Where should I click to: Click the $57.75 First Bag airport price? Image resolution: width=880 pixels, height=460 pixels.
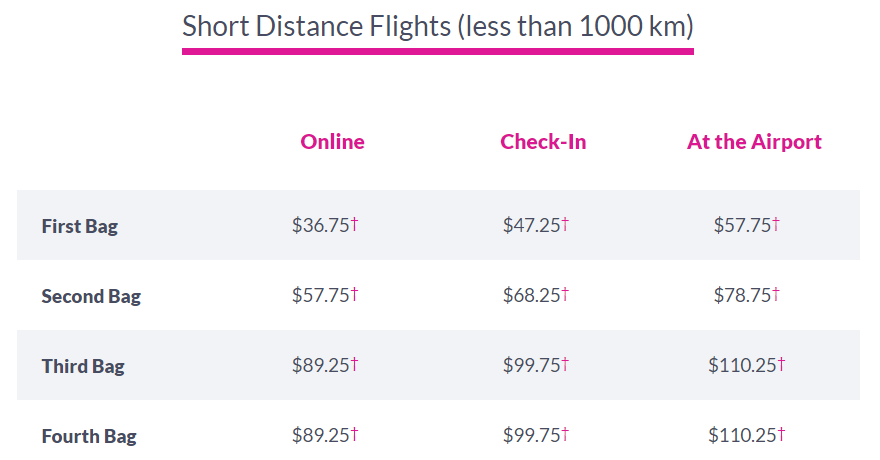(x=742, y=226)
